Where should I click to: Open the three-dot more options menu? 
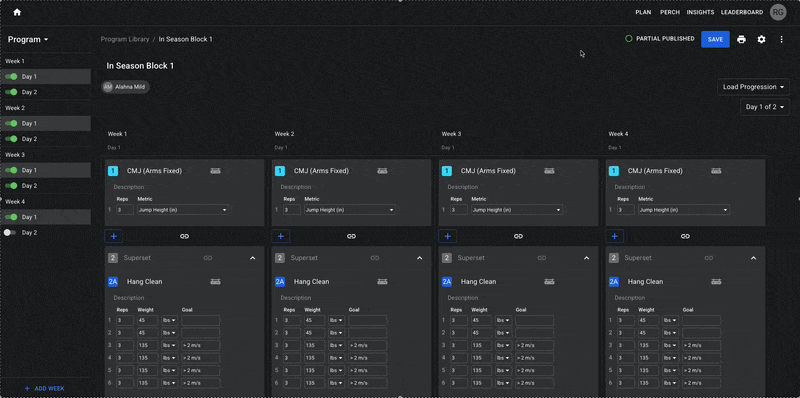781,39
